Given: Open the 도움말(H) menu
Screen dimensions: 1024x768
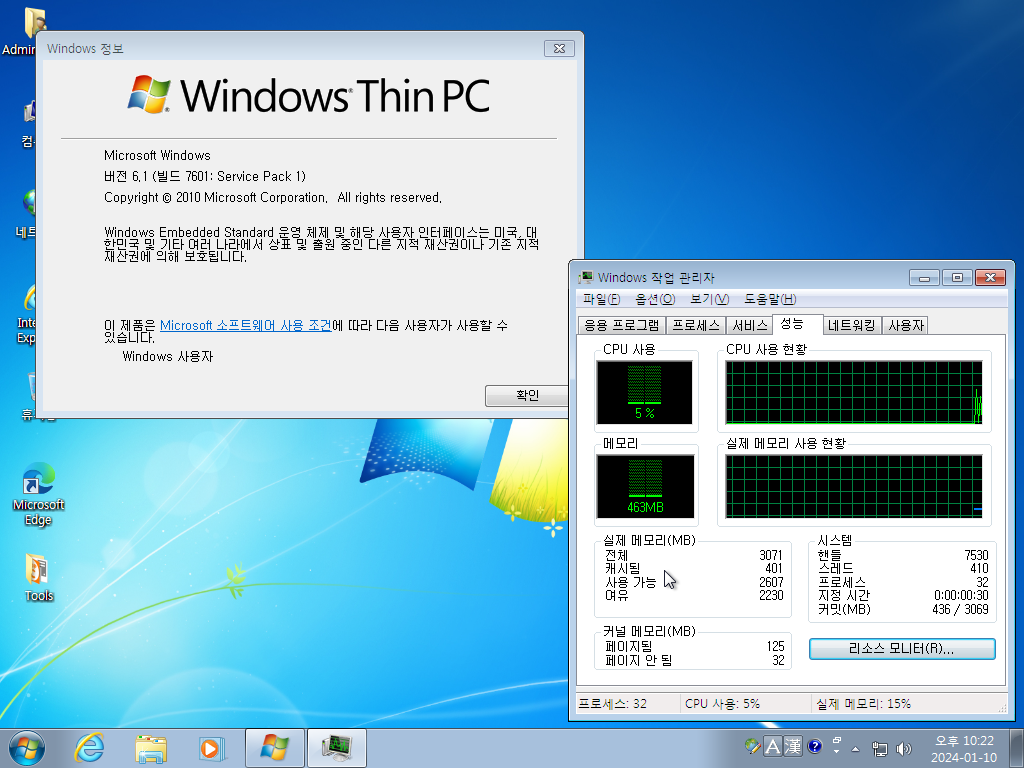Looking at the screenshot, I should click(770, 299).
